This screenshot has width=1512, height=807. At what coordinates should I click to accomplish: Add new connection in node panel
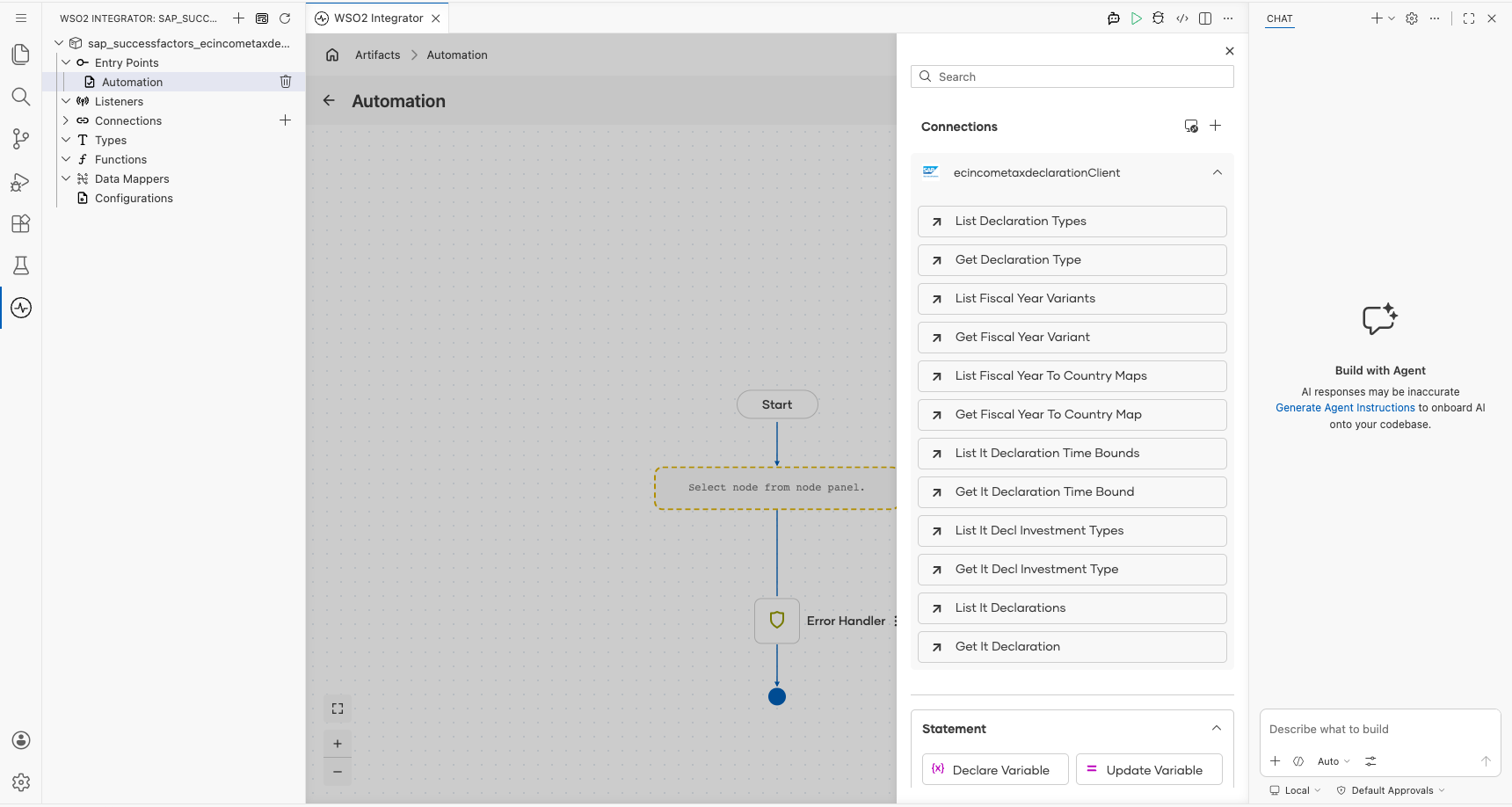pos(1216,126)
